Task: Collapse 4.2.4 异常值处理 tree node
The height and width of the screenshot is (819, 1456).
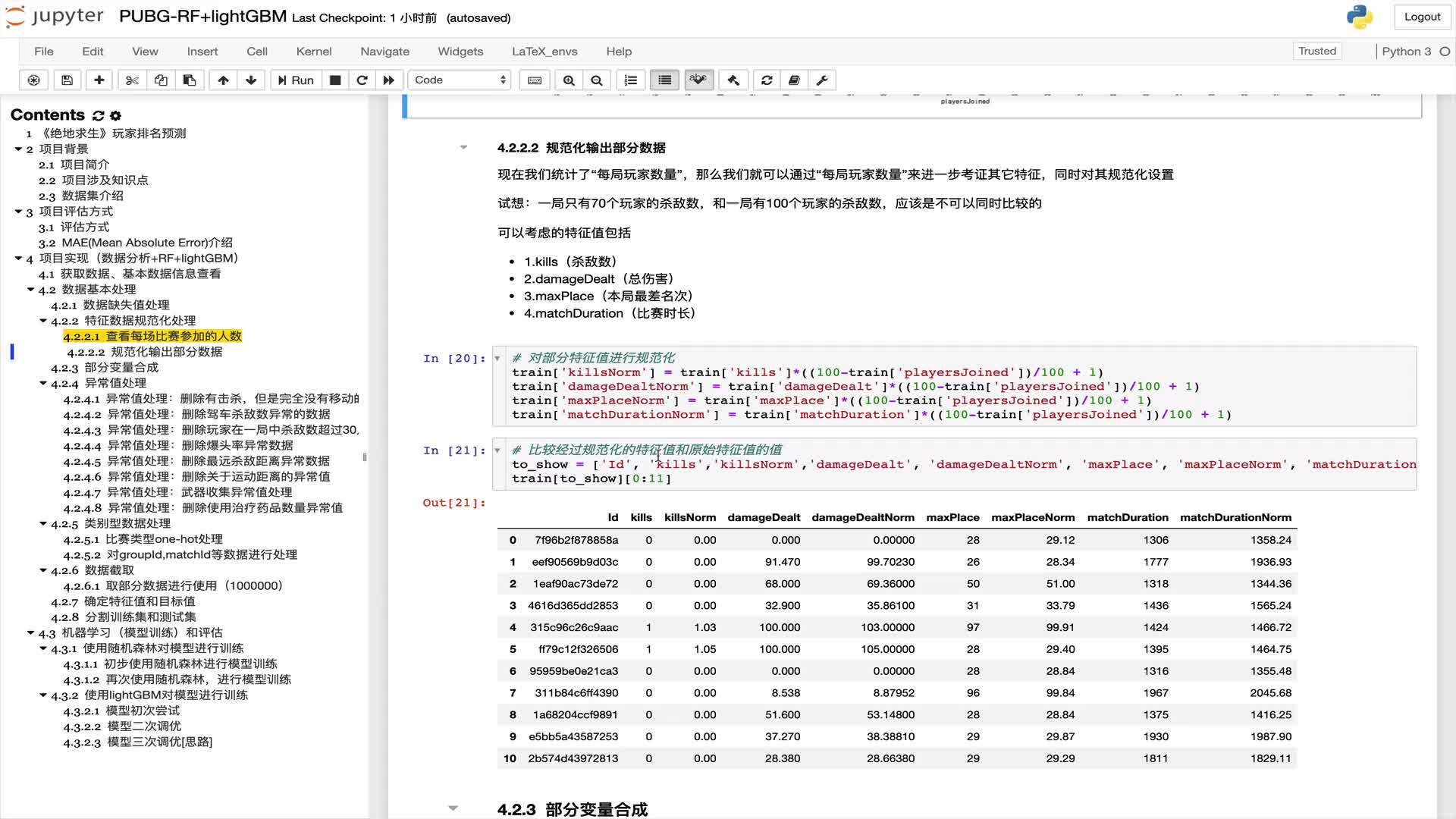Action: (x=43, y=384)
